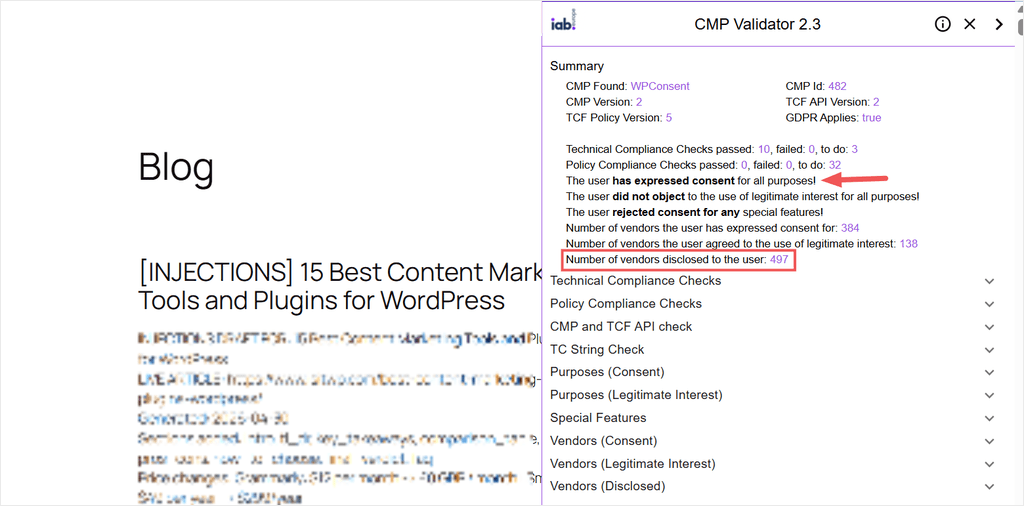Click the CMP Id 482 value
Screen dimensions: 1024x506
pos(837,86)
